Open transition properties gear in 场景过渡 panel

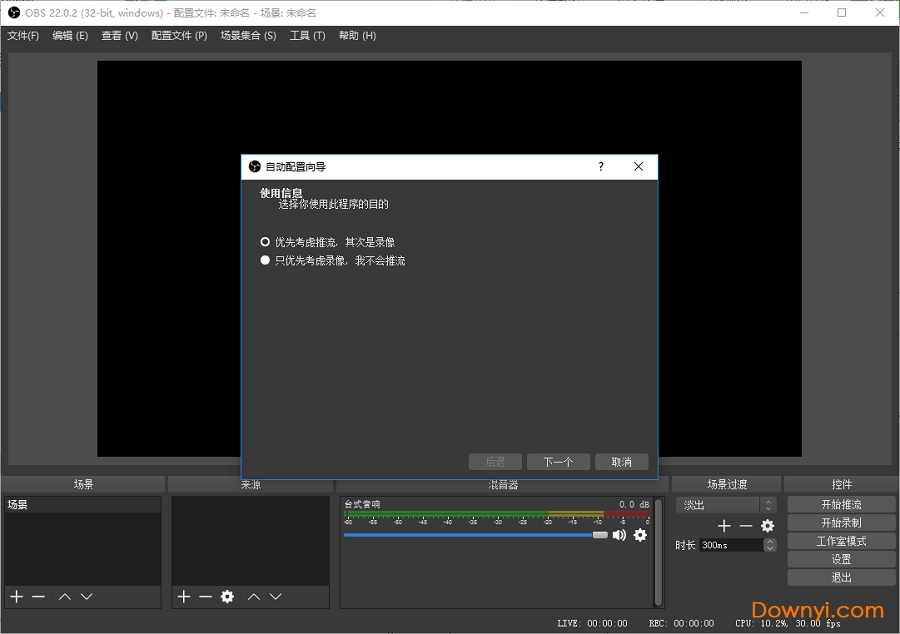[767, 525]
